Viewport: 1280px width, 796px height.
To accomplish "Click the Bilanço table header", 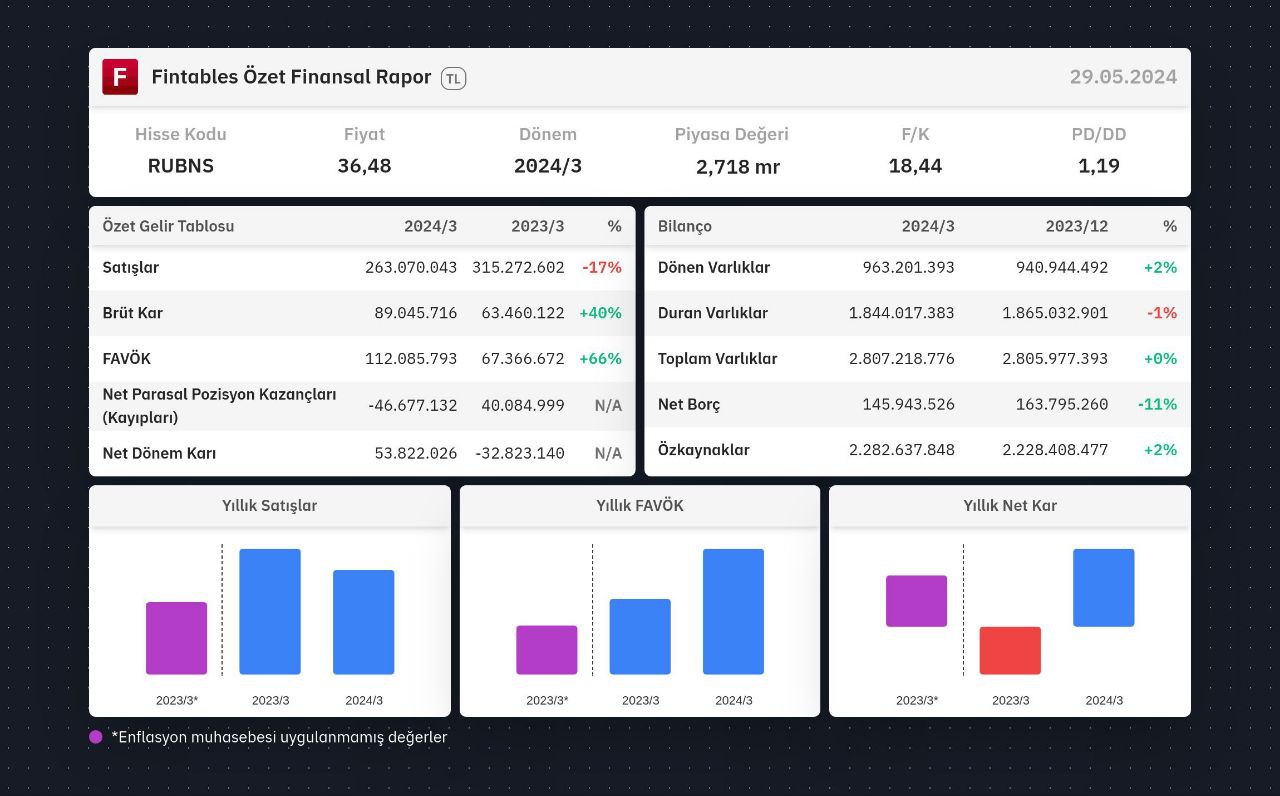I will tap(685, 226).
